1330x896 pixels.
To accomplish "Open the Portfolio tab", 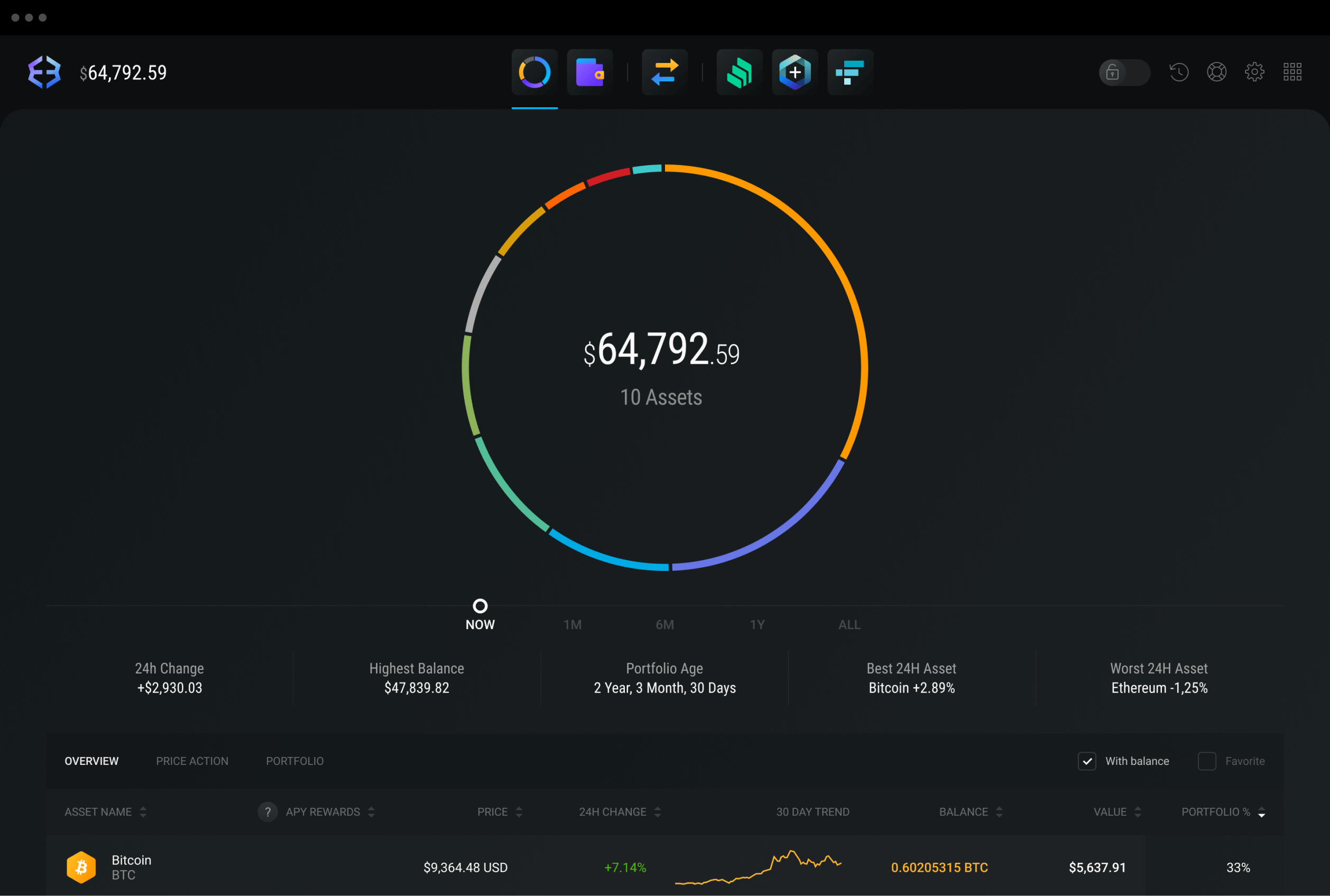I will pyautogui.click(x=295, y=761).
